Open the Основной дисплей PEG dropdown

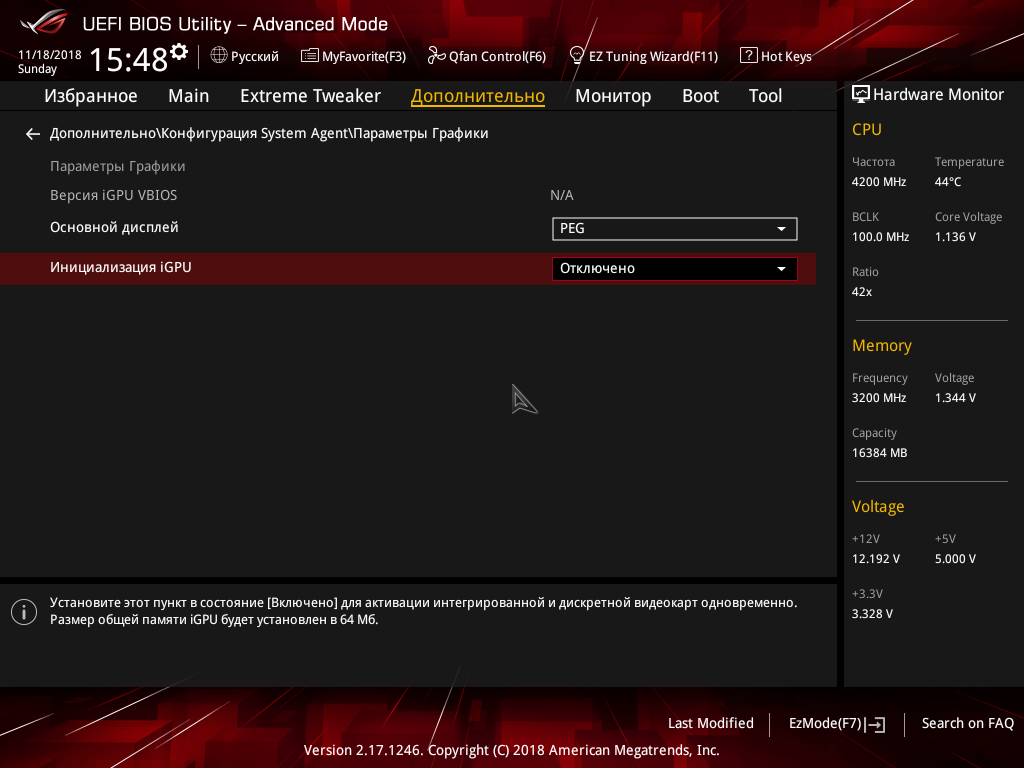pyautogui.click(x=674, y=229)
